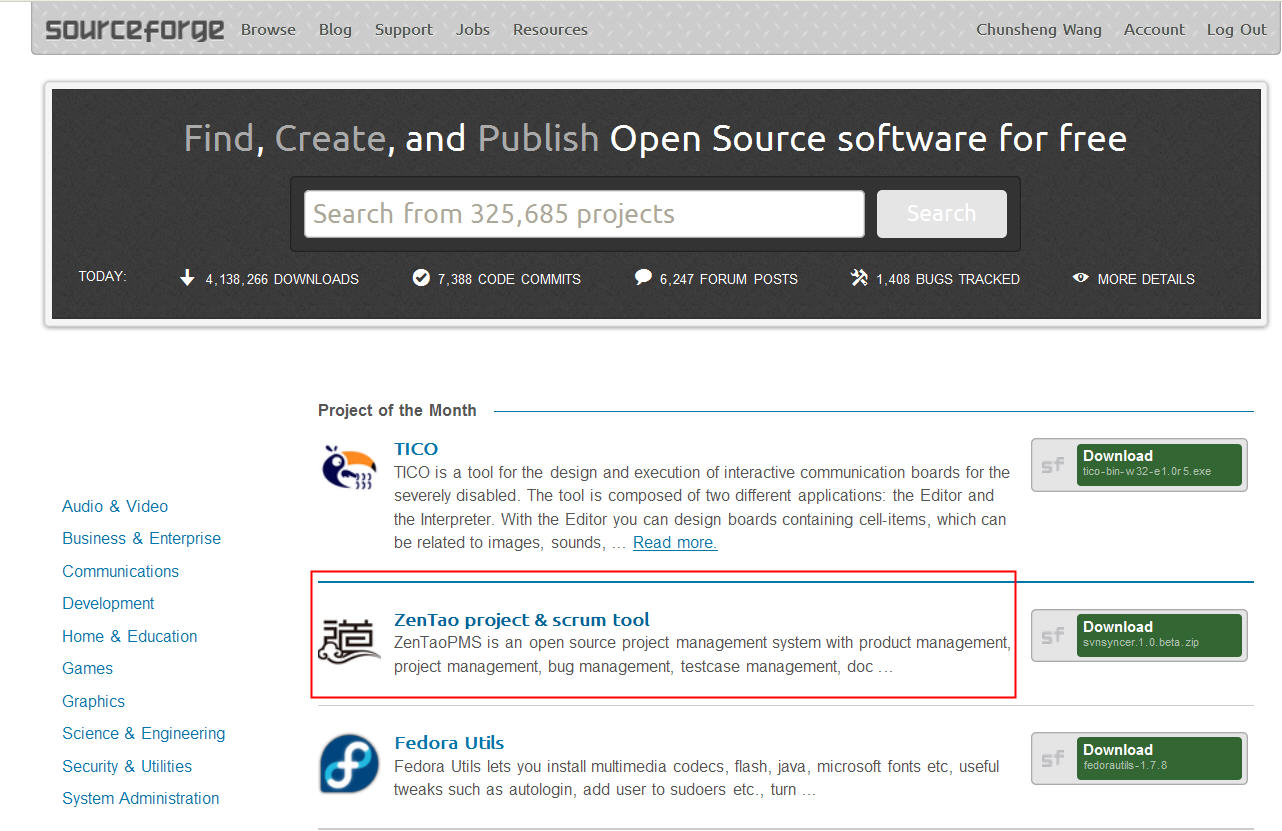The width and height of the screenshot is (1282, 831).
Task: Download the fedorautils-1.7.8 package
Action: point(1158,758)
